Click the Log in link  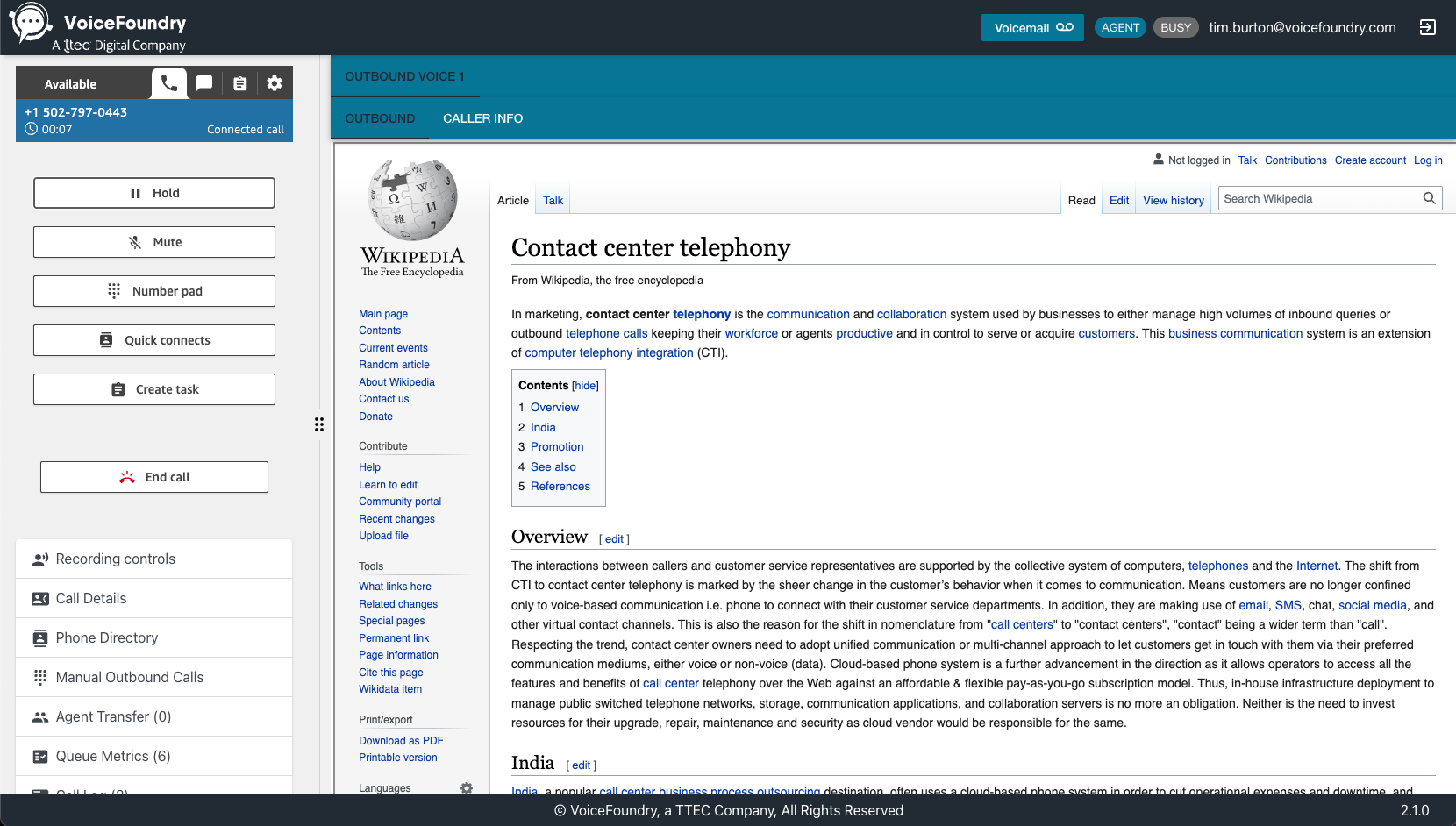(x=1428, y=160)
